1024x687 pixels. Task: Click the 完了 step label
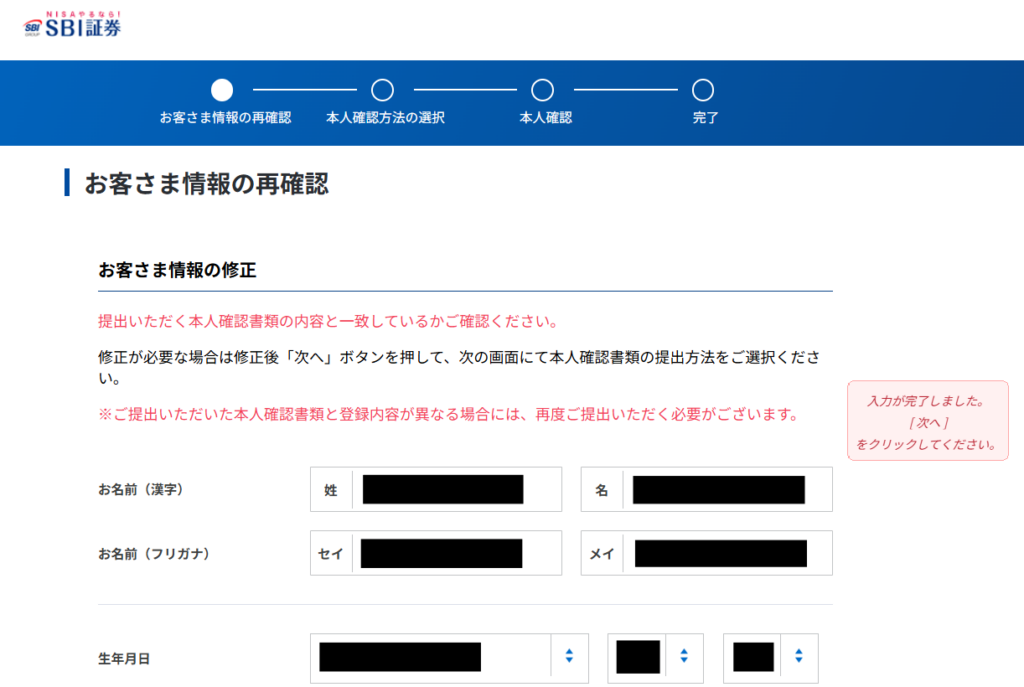click(x=705, y=118)
